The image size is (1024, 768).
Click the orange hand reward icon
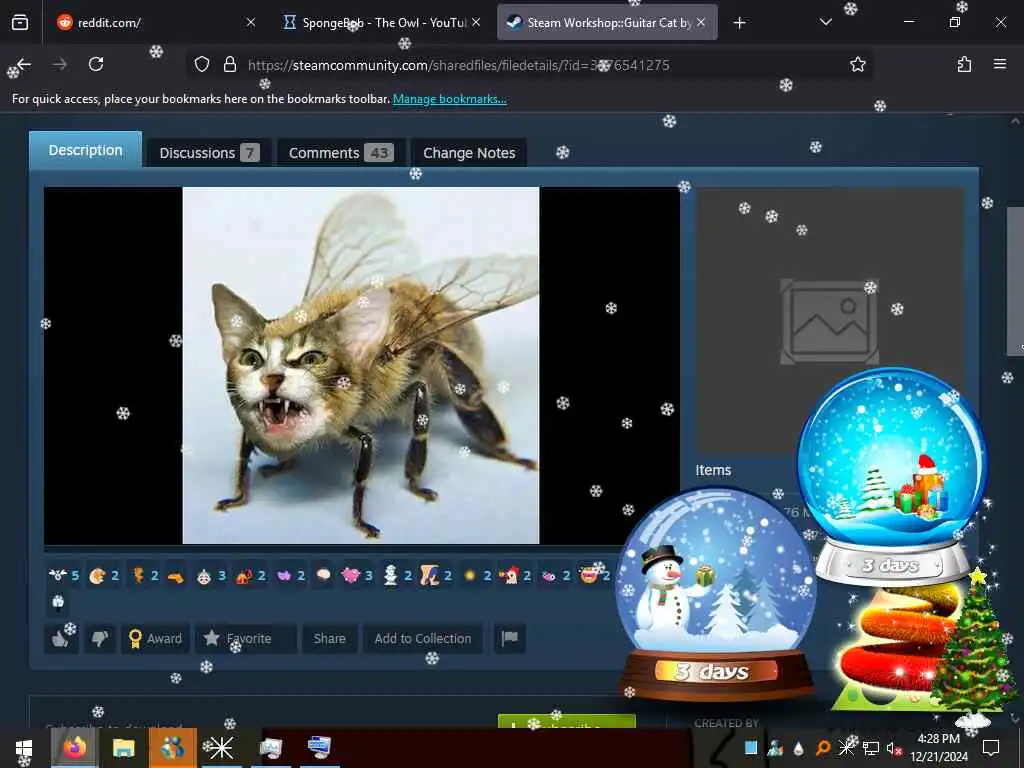point(175,576)
